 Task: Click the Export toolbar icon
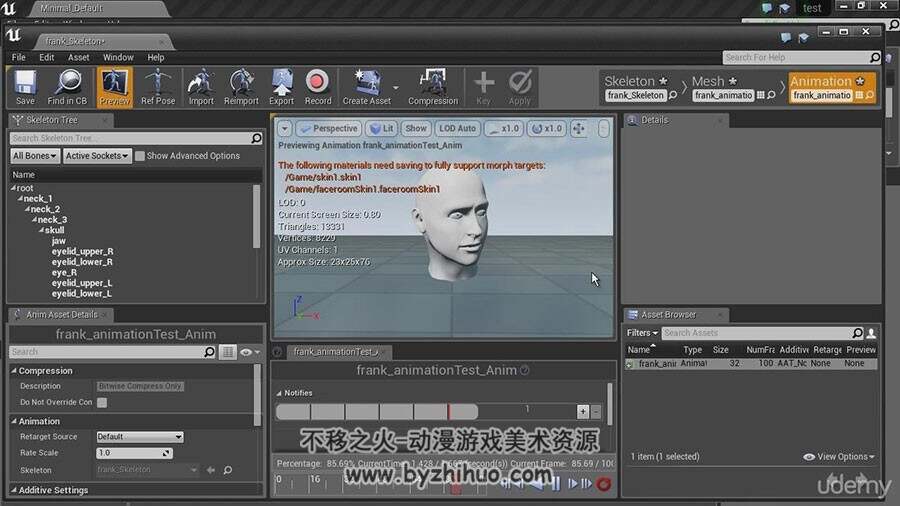281,87
